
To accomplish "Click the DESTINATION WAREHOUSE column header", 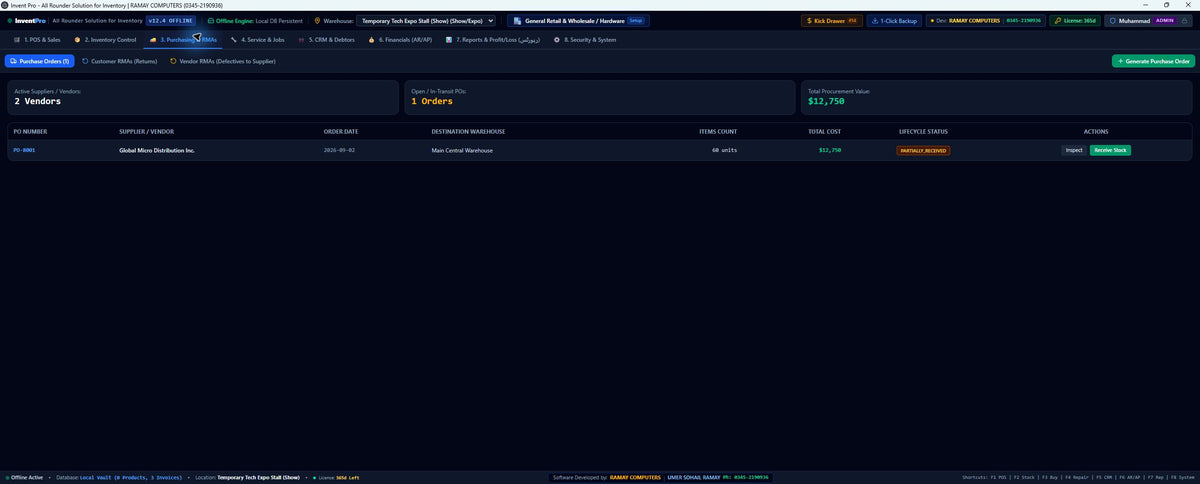I will click(x=468, y=132).
